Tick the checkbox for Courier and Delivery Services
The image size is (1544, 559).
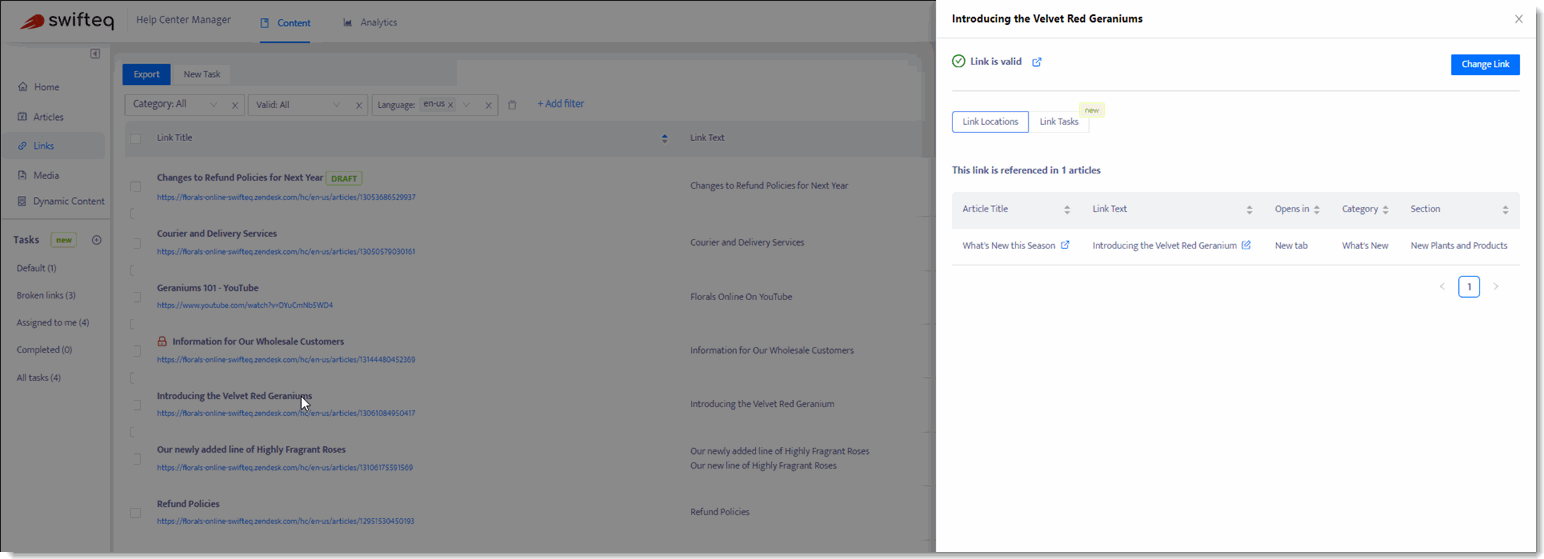(x=135, y=242)
